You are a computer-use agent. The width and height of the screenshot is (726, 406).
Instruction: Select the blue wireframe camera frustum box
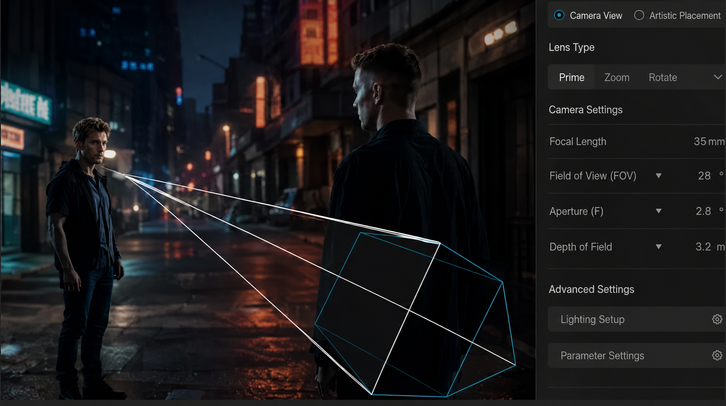point(414,315)
